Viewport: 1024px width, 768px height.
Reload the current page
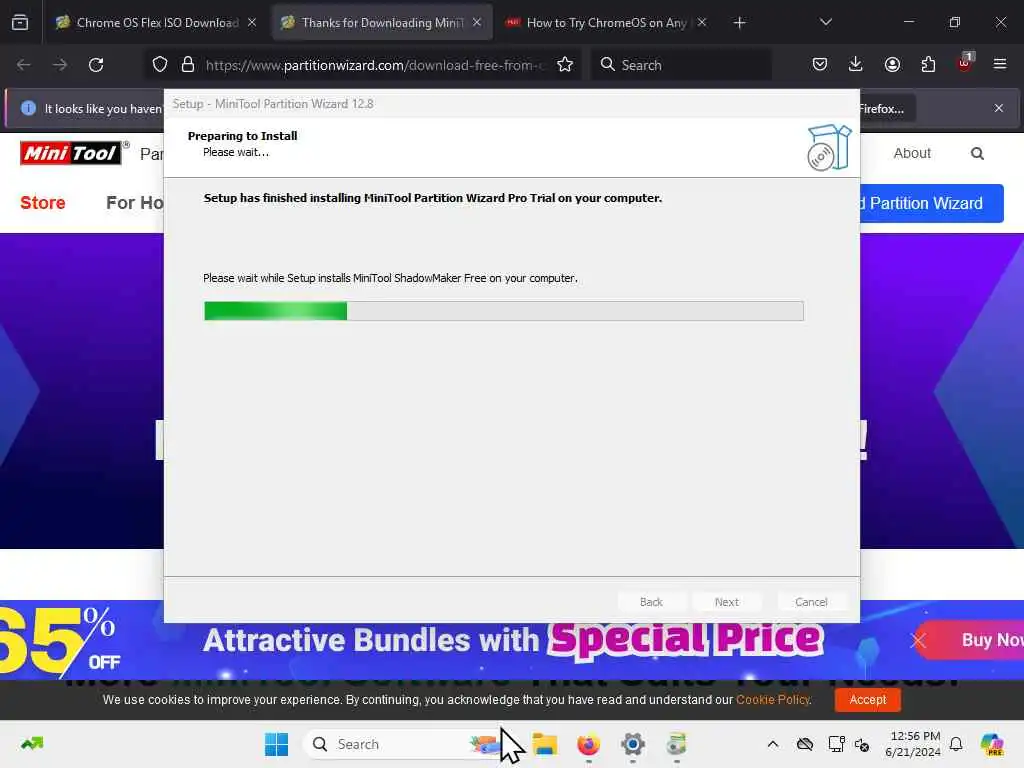tap(96, 65)
